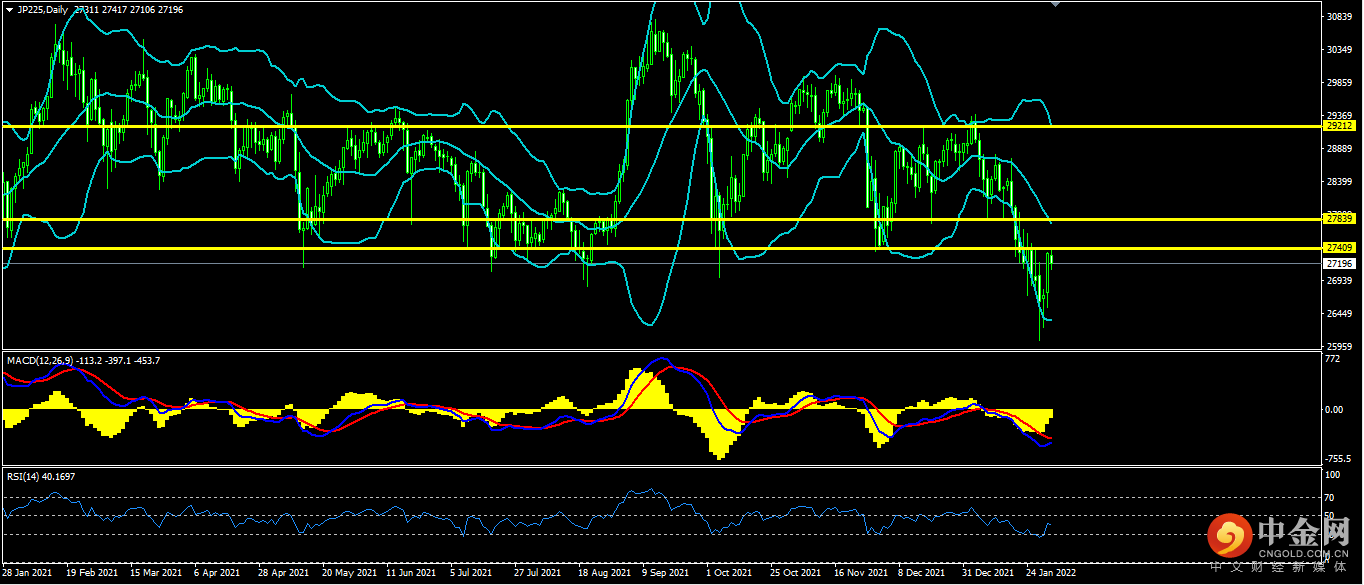Screen dimensions: 1364x585
Task: Click the current price tag 27196
Action: [1338, 263]
